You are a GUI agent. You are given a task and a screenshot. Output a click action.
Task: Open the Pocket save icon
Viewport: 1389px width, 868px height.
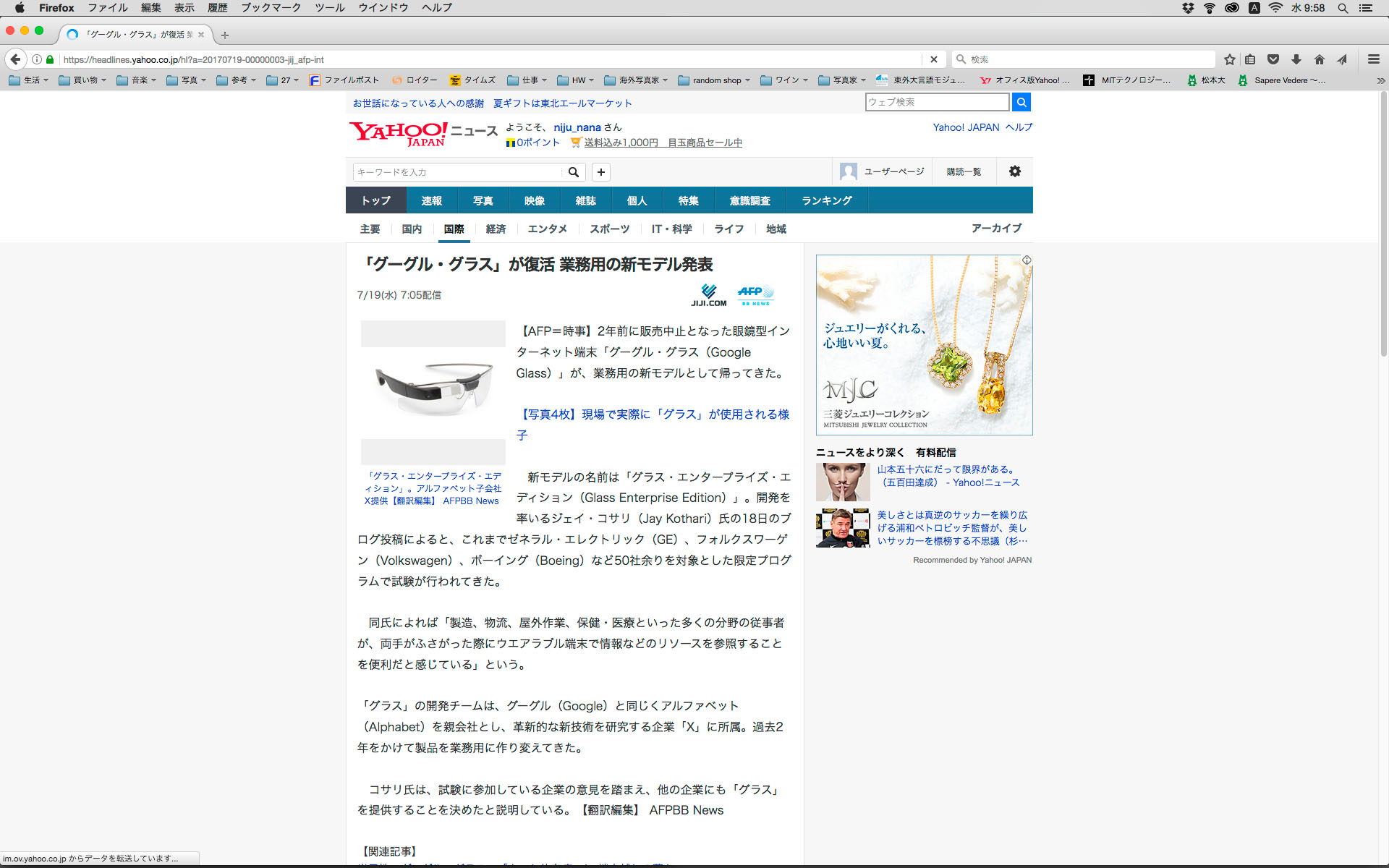pos(1273,59)
